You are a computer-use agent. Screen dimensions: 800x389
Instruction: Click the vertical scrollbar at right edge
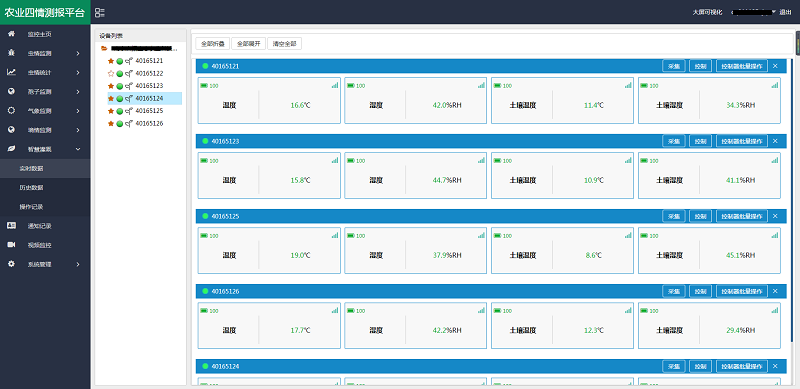click(797, 43)
